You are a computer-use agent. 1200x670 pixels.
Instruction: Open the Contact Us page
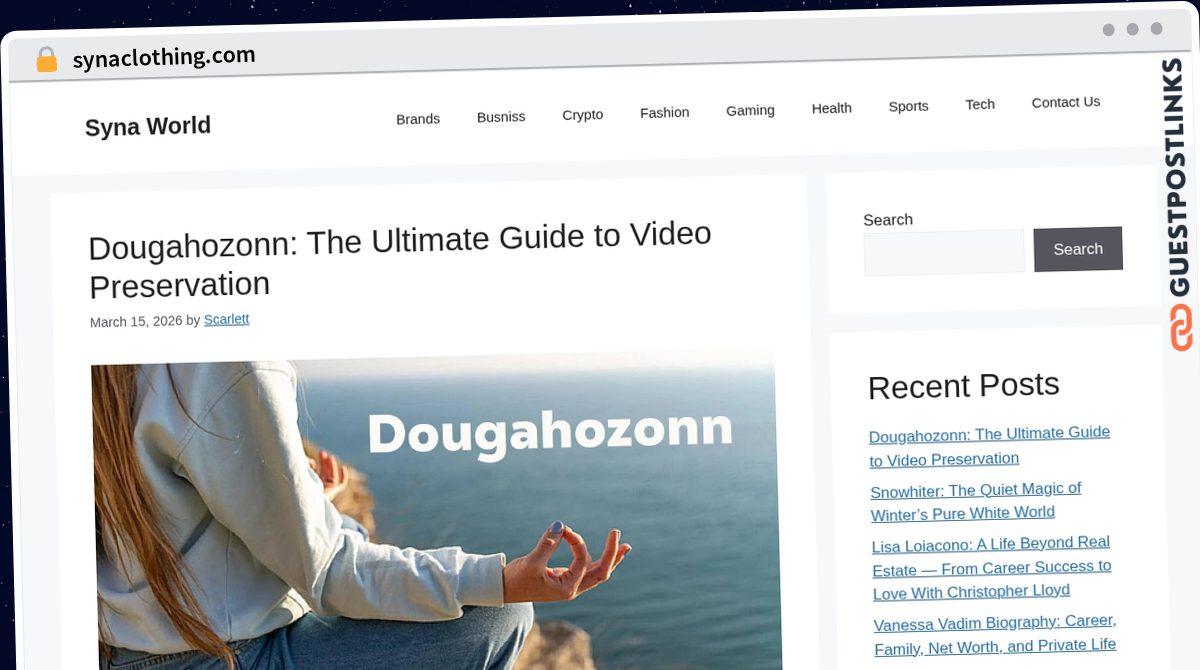click(1066, 102)
